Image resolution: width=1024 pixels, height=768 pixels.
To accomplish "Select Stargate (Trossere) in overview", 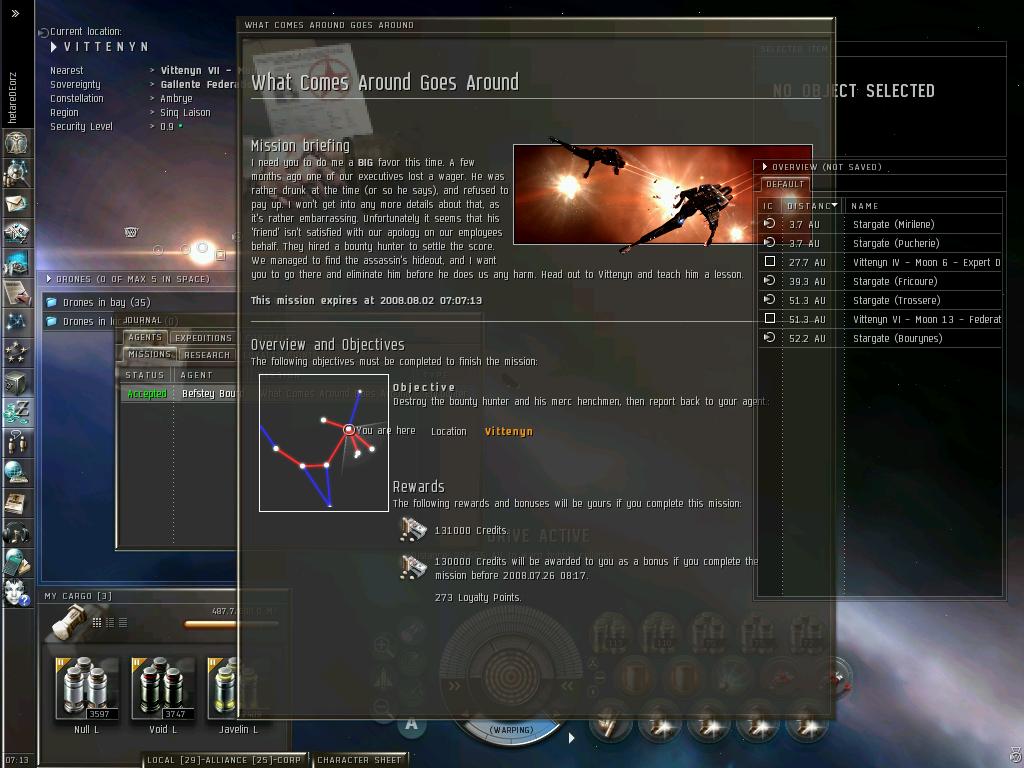I will (880, 300).
